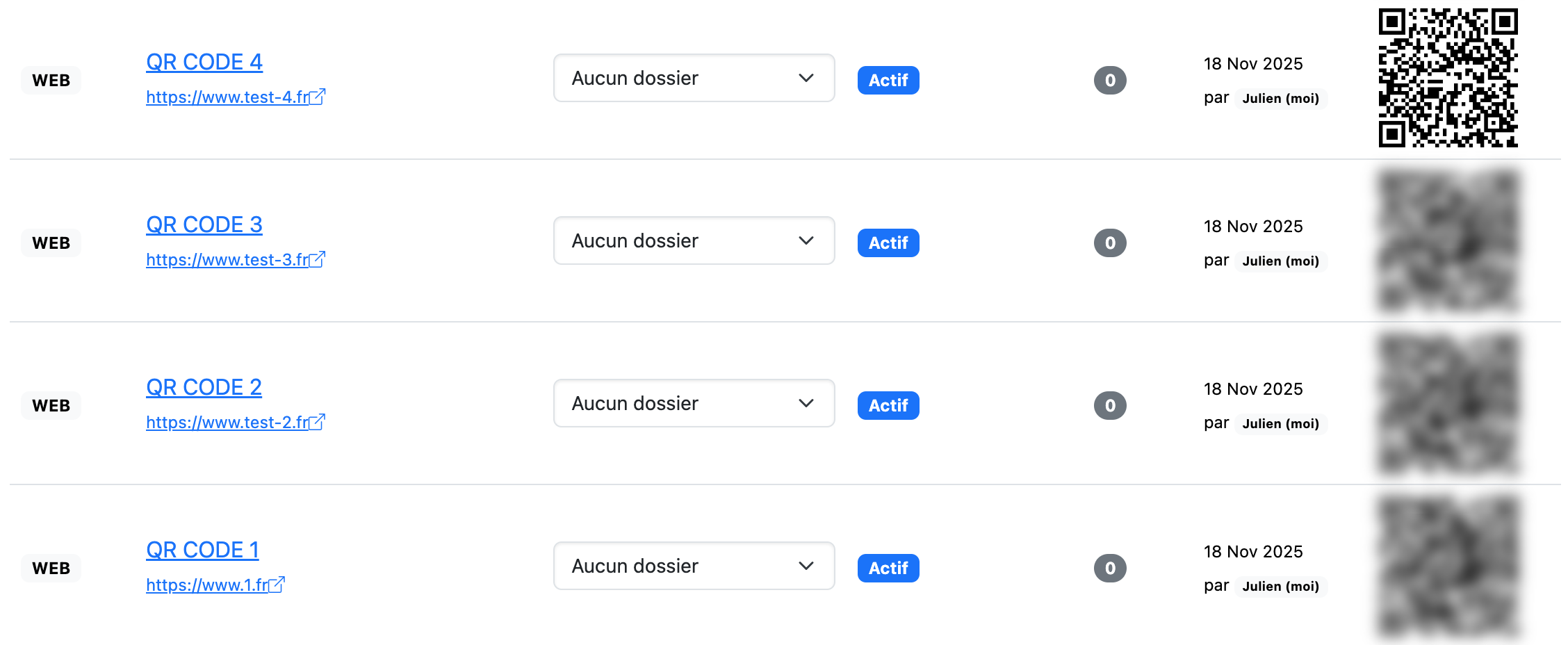Click the WEB type badge of QR CODE 2

coord(51,406)
